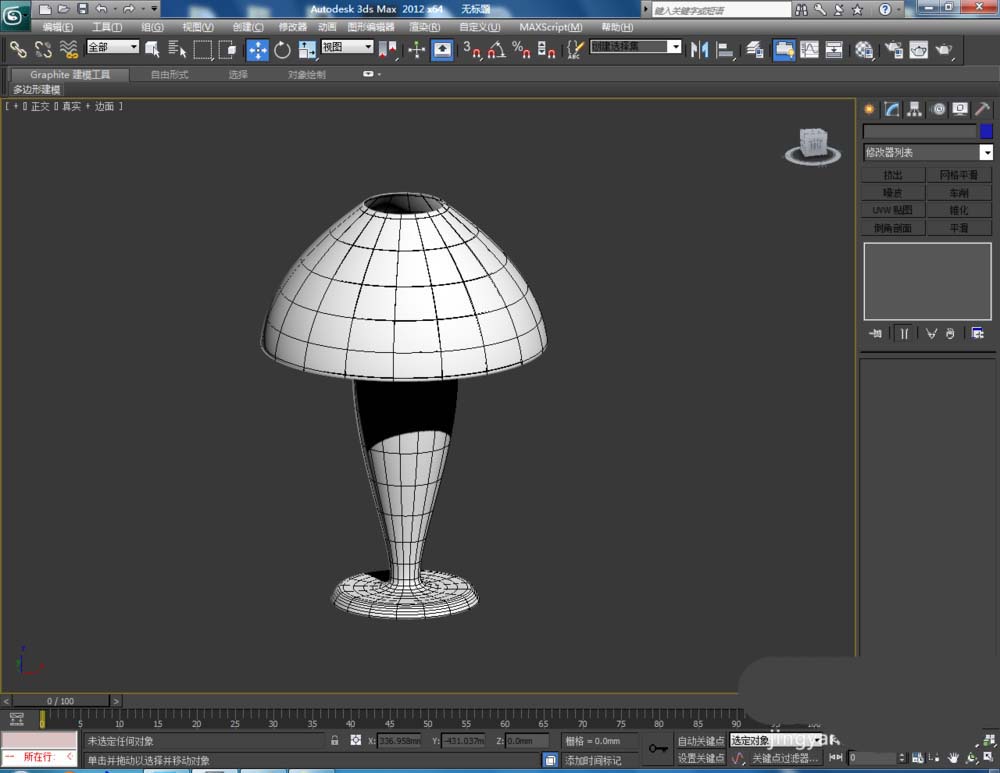Click the teapot Render Production icon

[943, 50]
